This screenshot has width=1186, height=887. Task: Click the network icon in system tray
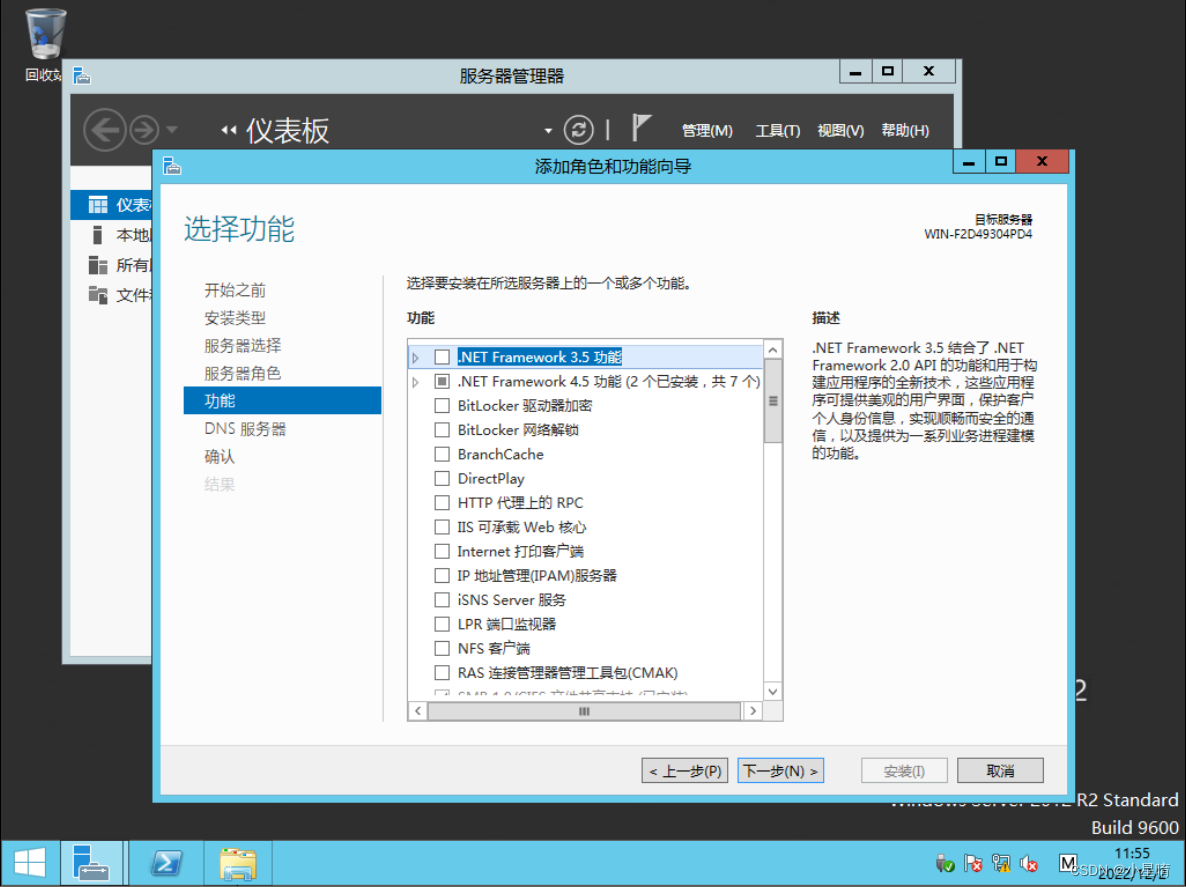1001,863
